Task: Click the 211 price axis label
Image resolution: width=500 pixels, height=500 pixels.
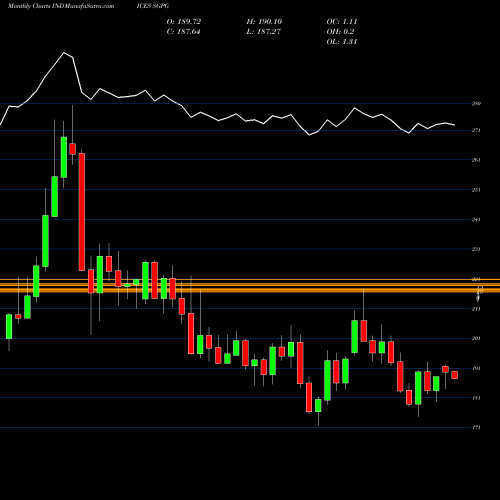Action: coord(476,309)
